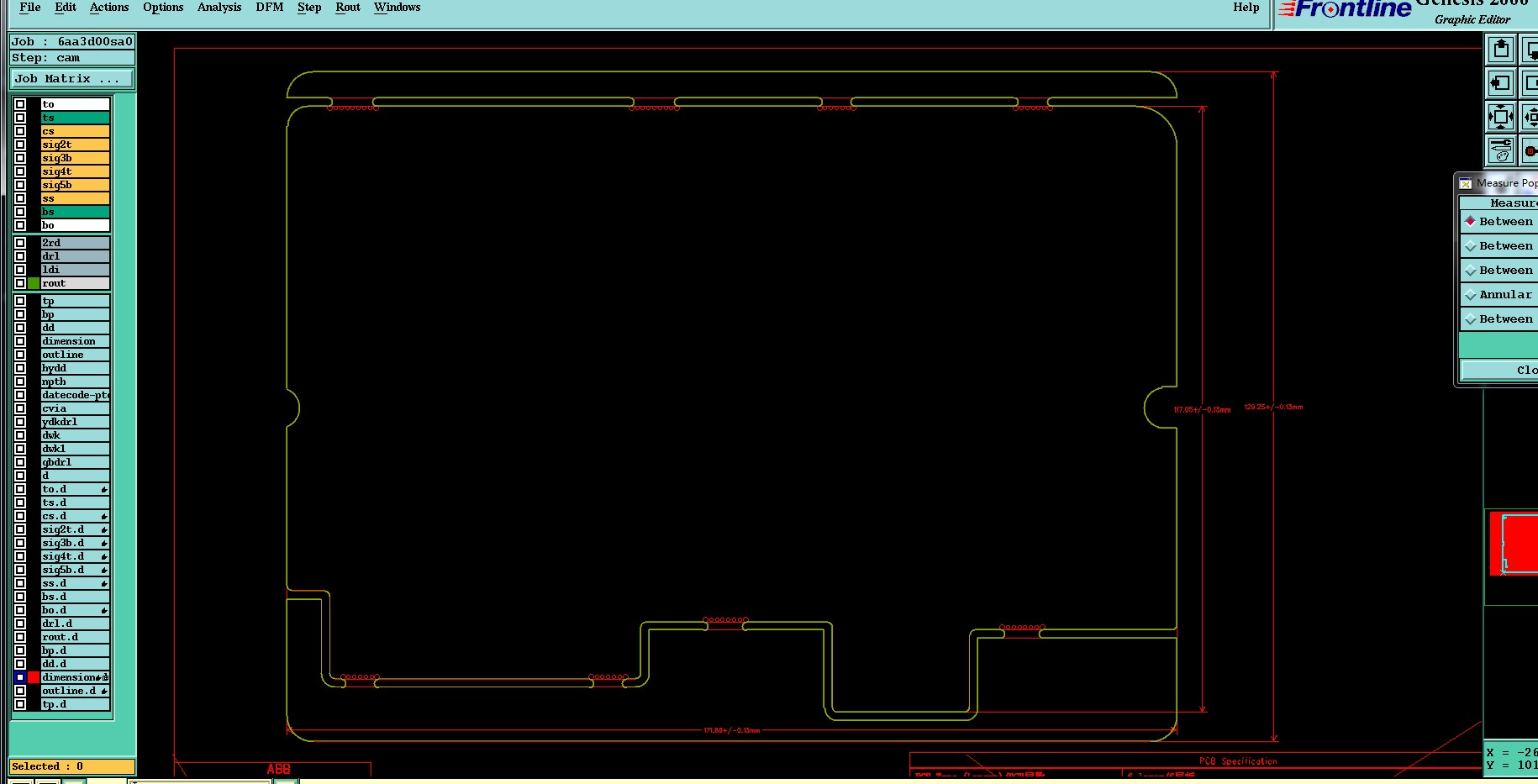The width and height of the screenshot is (1538, 784).
Task: Open the Help menu
Action: [x=1246, y=8]
